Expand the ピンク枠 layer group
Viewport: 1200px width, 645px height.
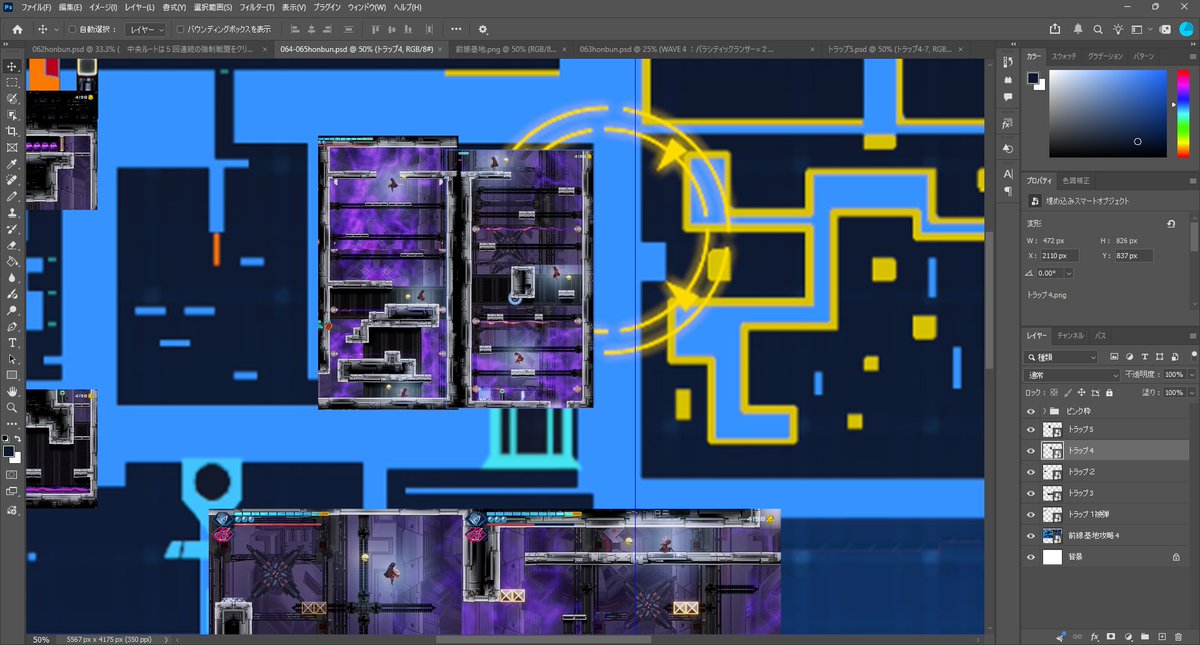tap(1044, 411)
